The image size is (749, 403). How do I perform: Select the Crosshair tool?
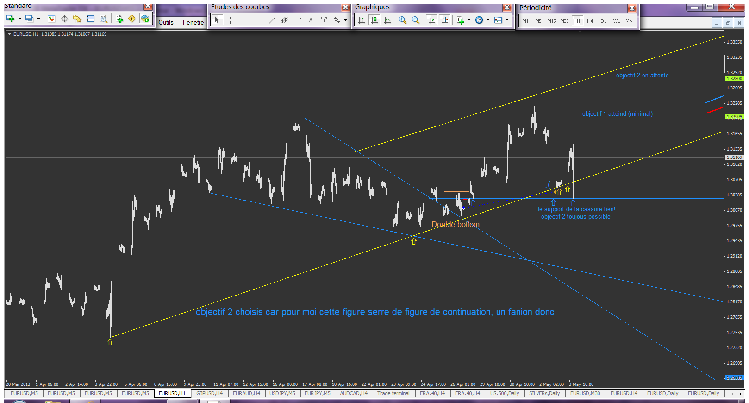230,20
